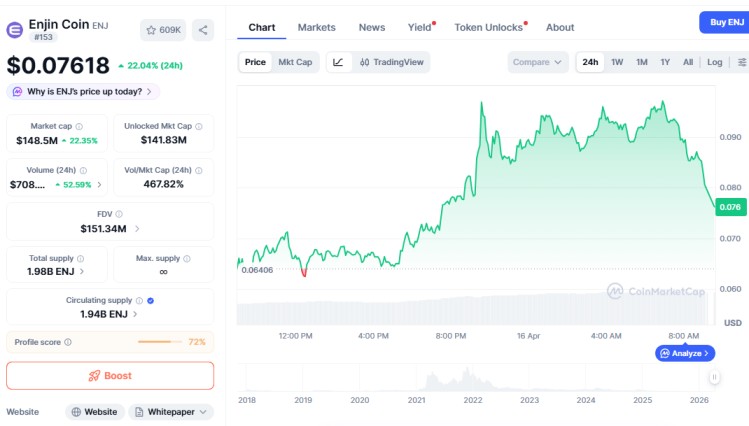
Task: Open the Compare dropdown
Action: click(537, 62)
